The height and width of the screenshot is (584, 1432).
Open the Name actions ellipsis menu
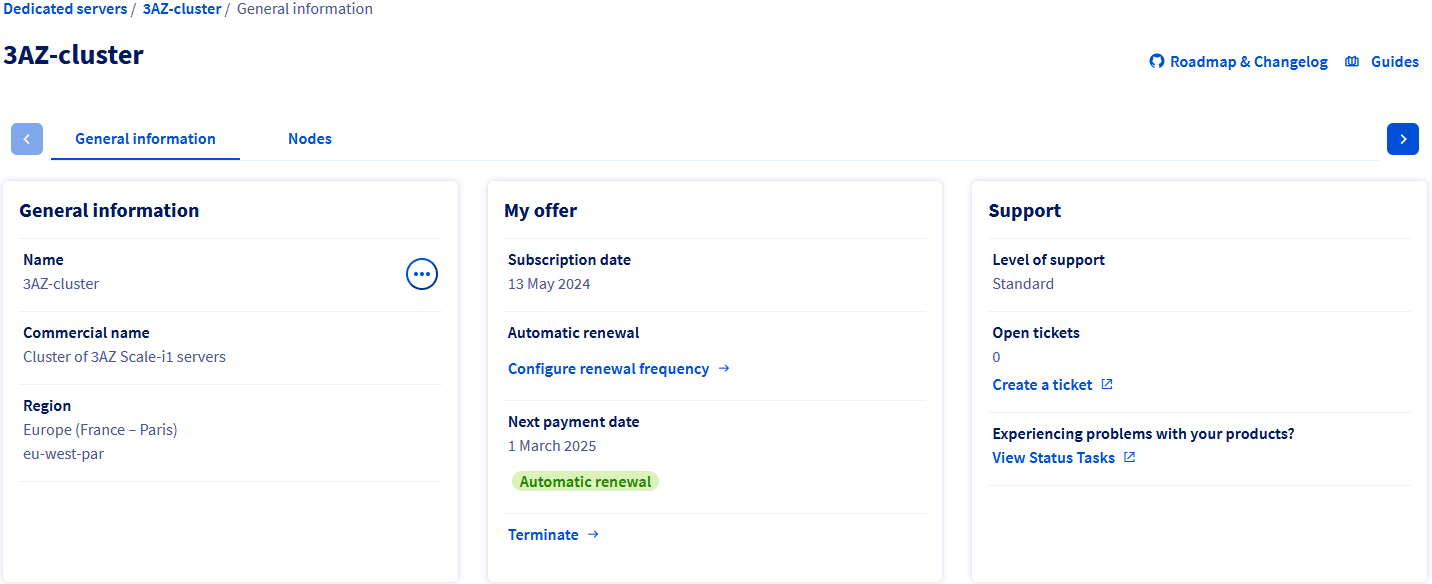coord(422,273)
